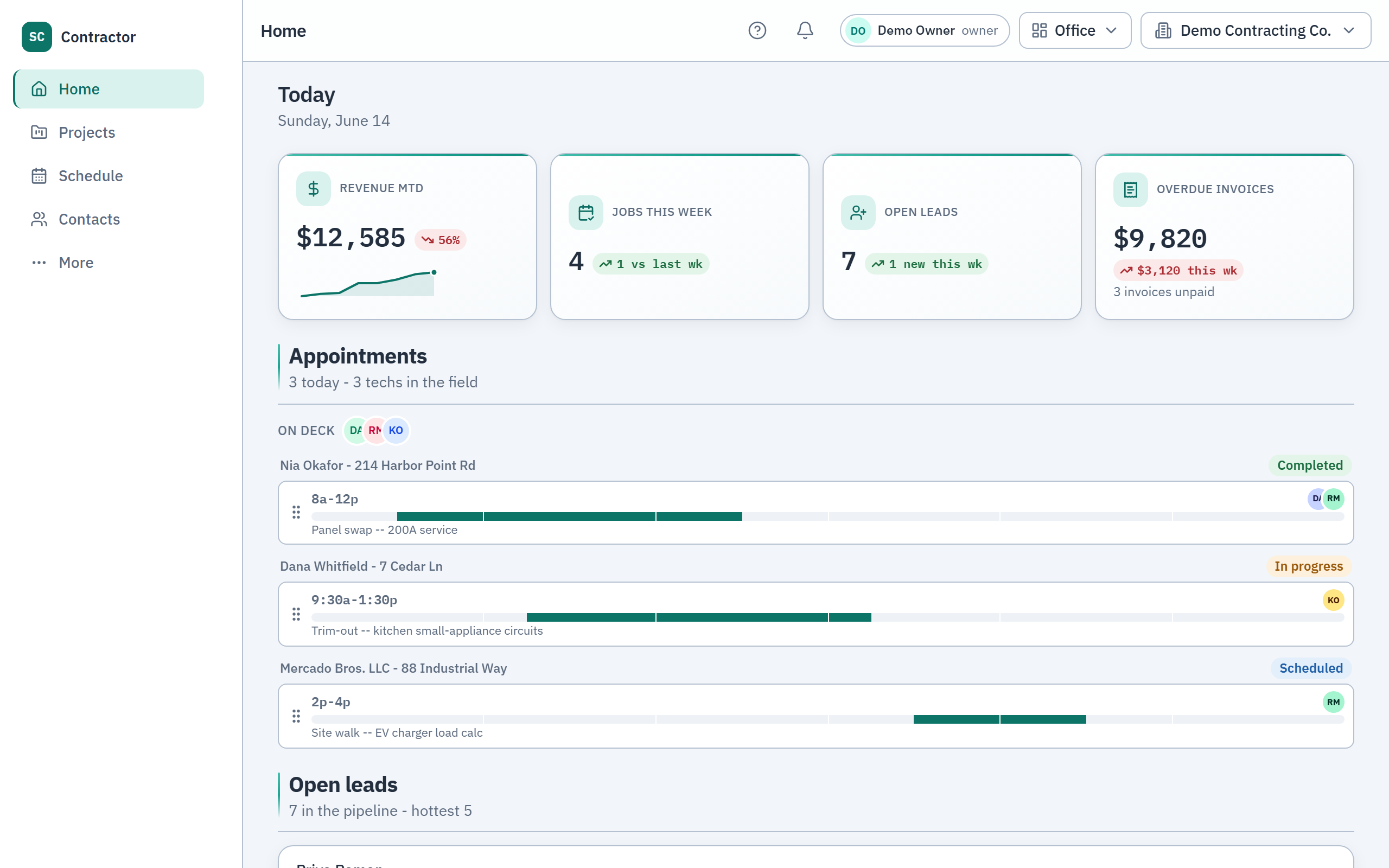The image size is (1389, 868).
Task: Click the SC Contractor logo badge
Action: pos(37,37)
